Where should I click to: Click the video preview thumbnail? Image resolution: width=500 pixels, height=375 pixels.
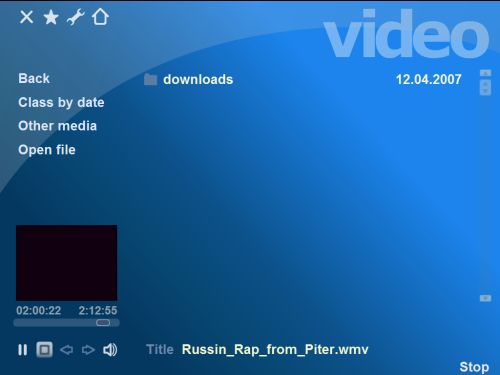pos(67,263)
